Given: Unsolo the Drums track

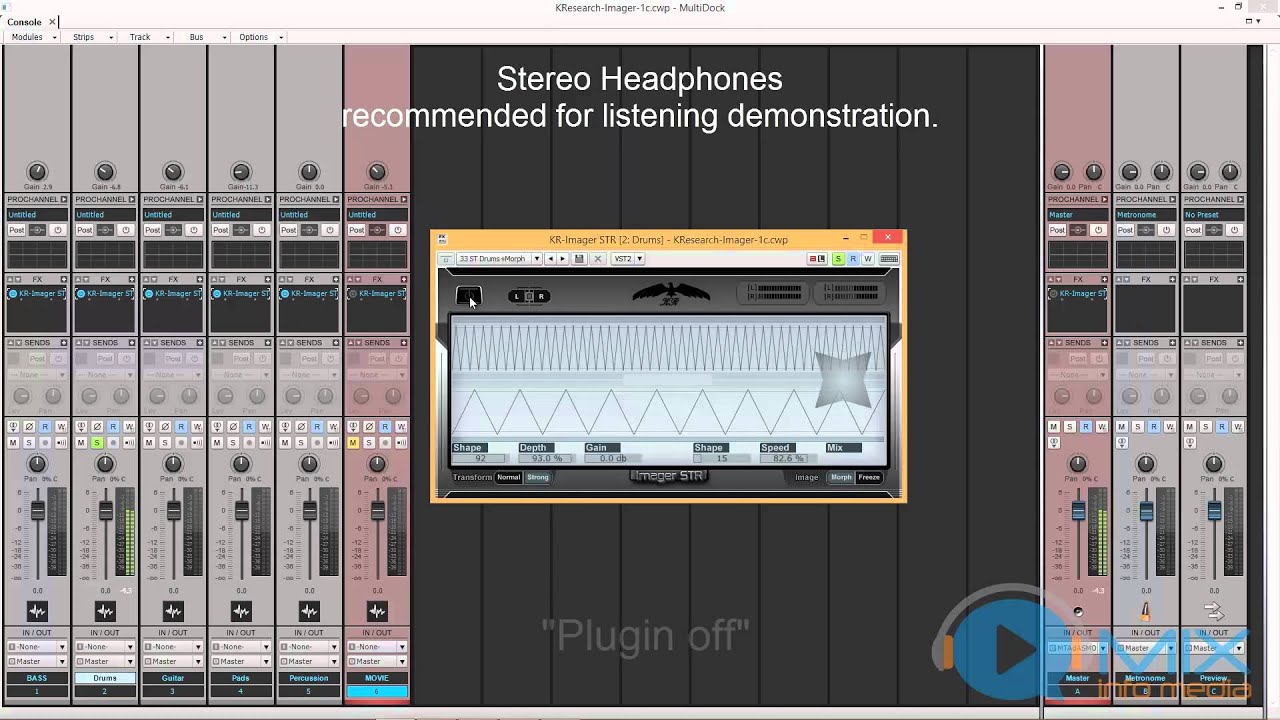Looking at the screenshot, I should click(97, 443).
